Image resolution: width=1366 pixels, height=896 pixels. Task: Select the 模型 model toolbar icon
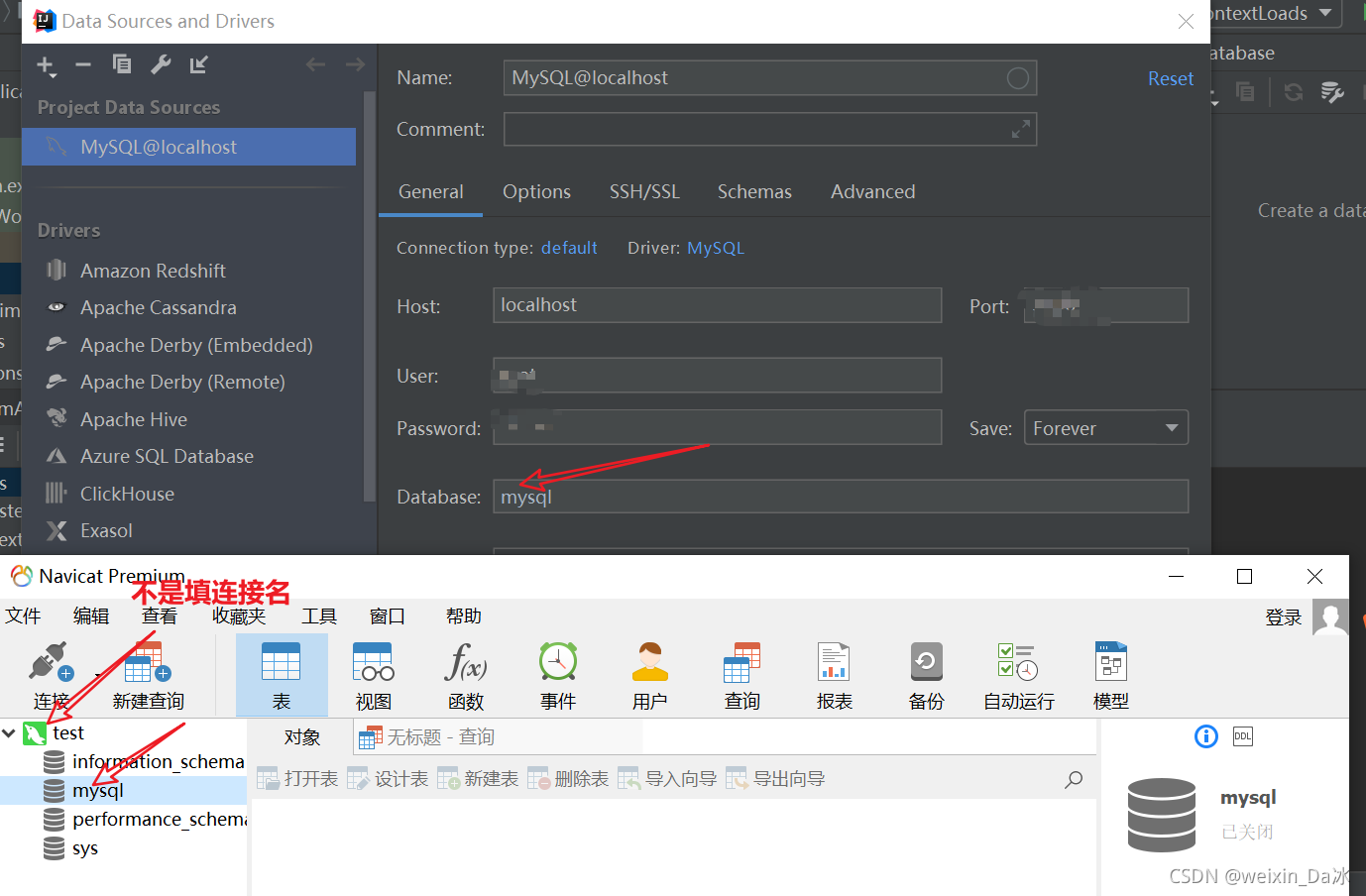1111,676
